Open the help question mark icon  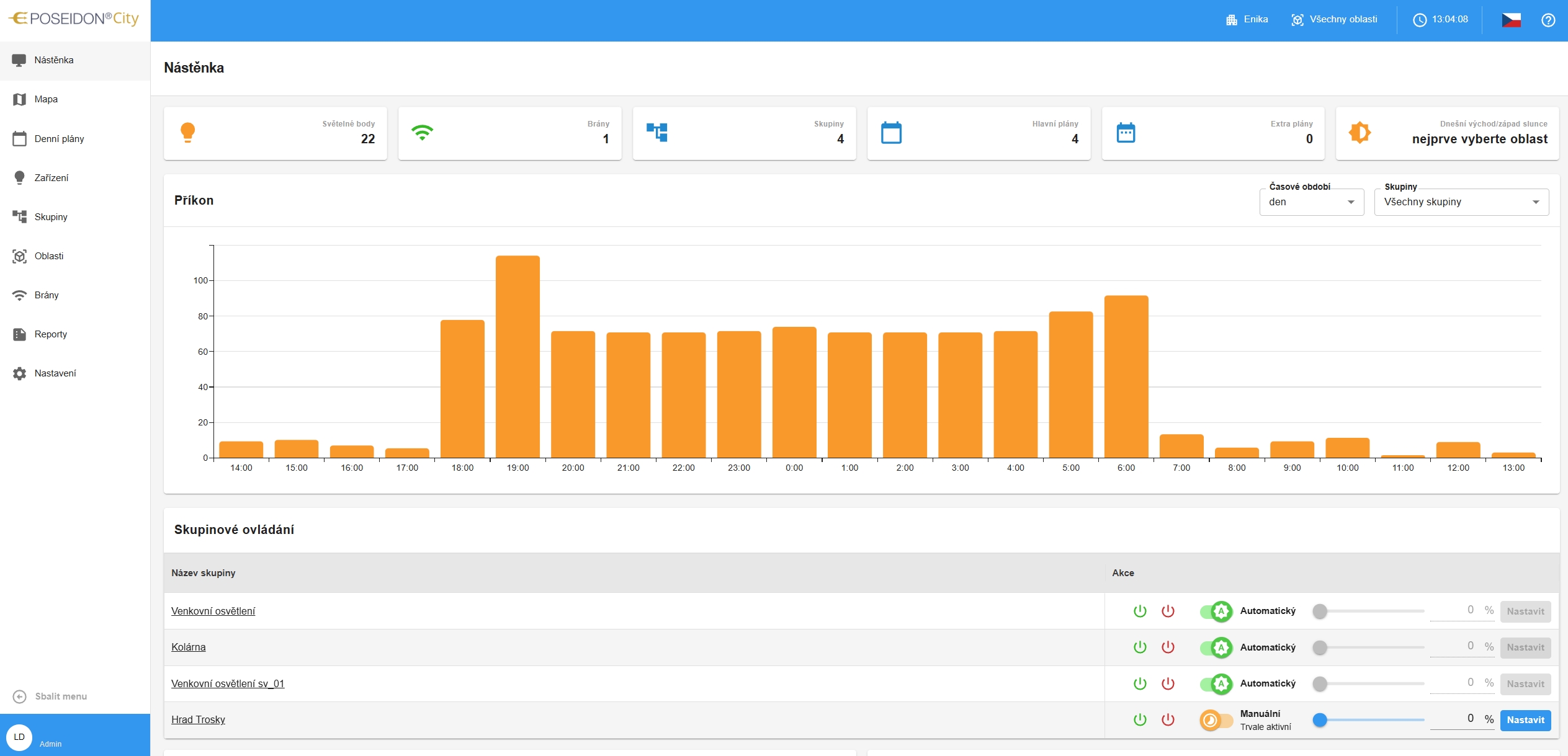[1548, 20]
